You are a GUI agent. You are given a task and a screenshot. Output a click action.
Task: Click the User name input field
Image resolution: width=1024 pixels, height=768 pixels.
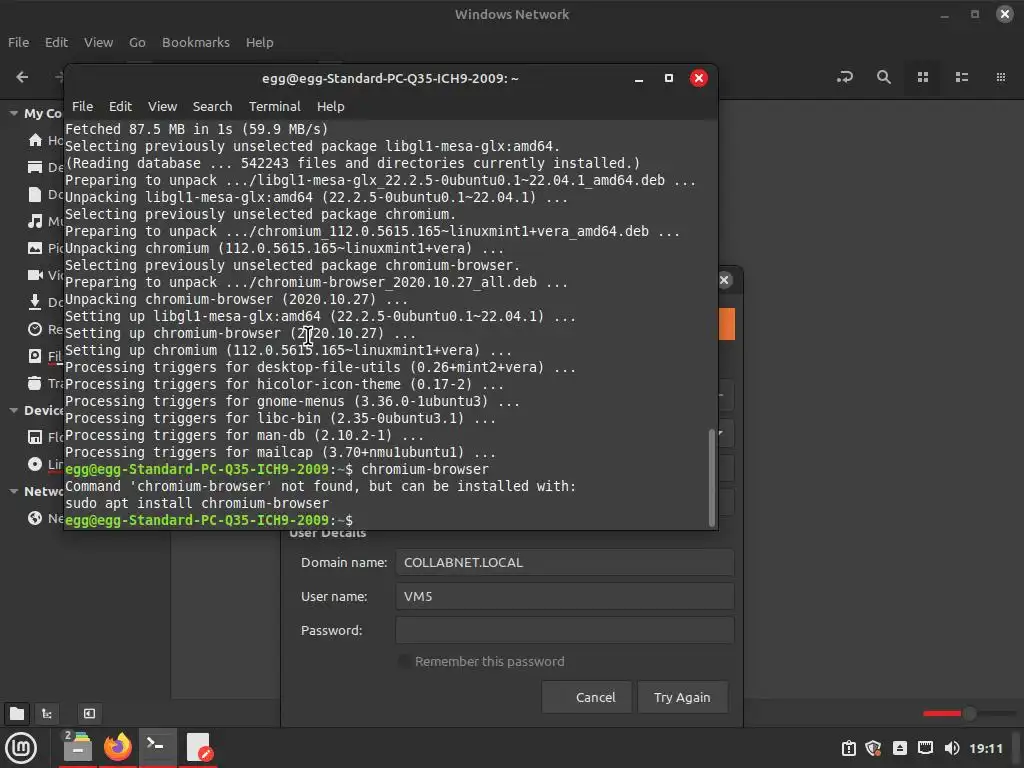564,596
